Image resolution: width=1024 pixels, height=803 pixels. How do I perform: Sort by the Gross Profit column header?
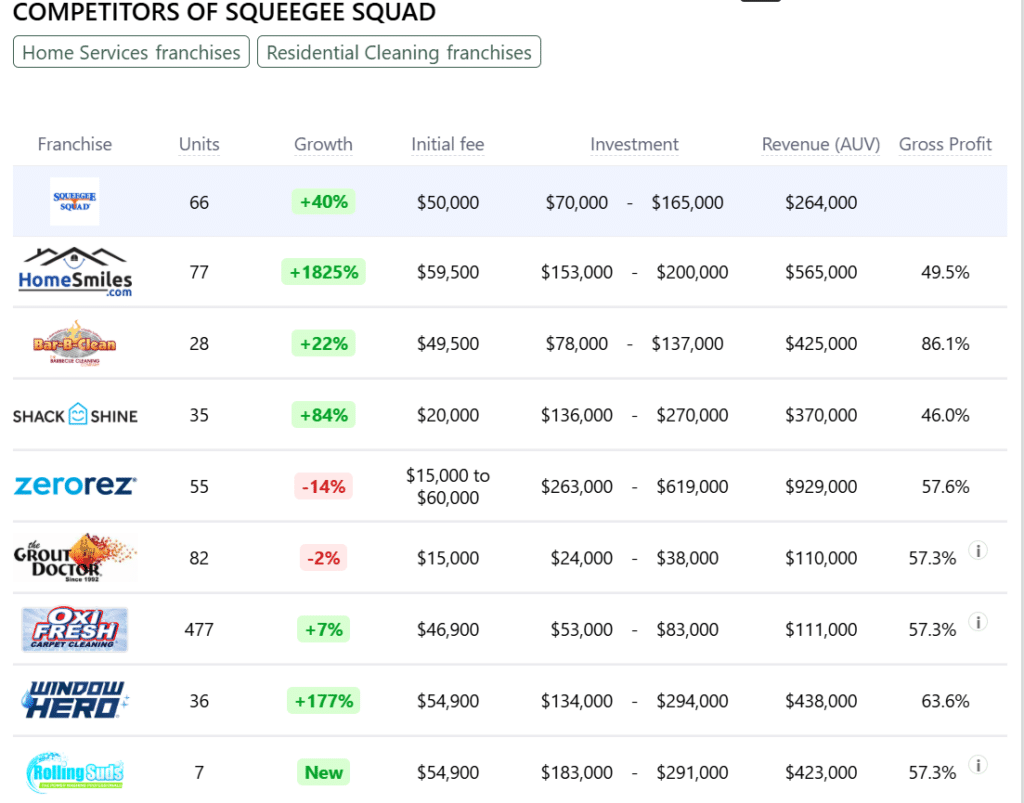945,144
